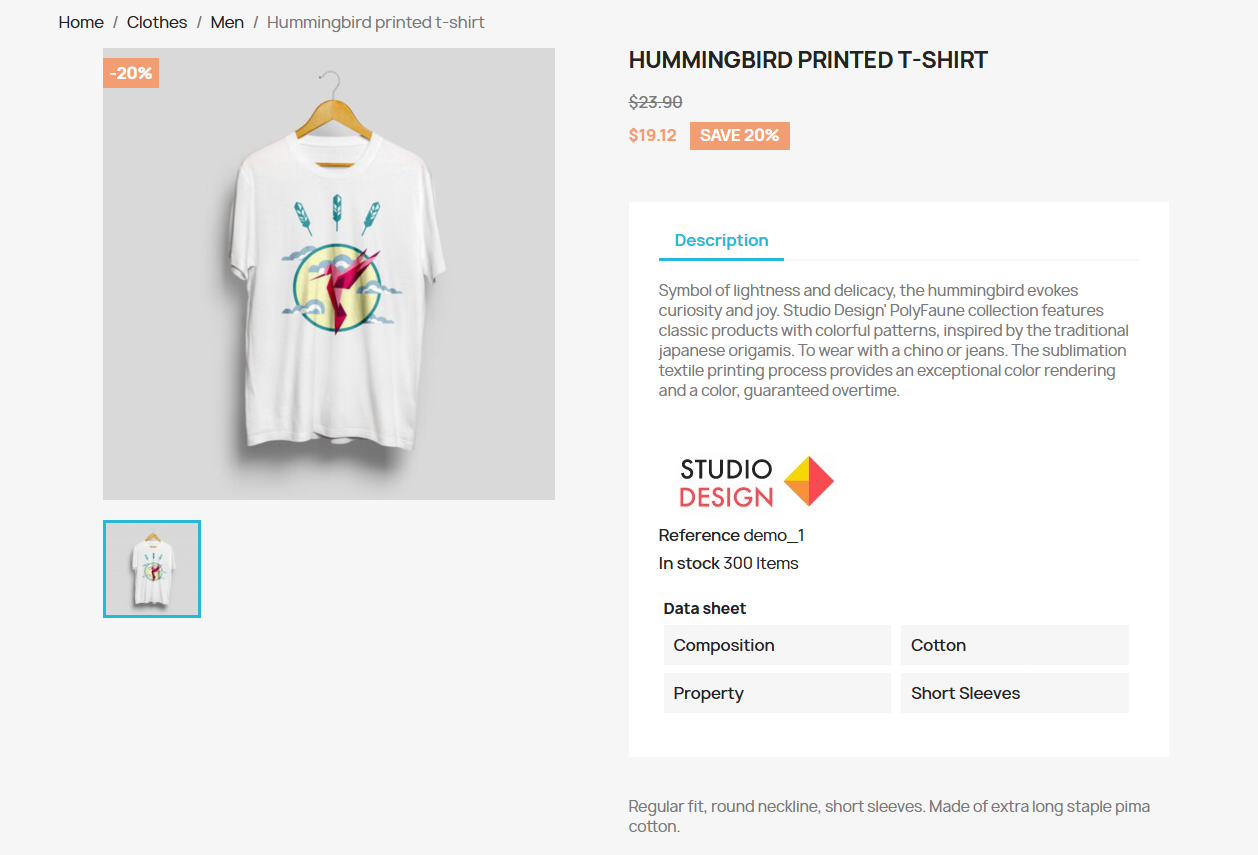The image size is (1258, 855).
Task: Click the Data sheet heading
Action: tap(705, 609)
